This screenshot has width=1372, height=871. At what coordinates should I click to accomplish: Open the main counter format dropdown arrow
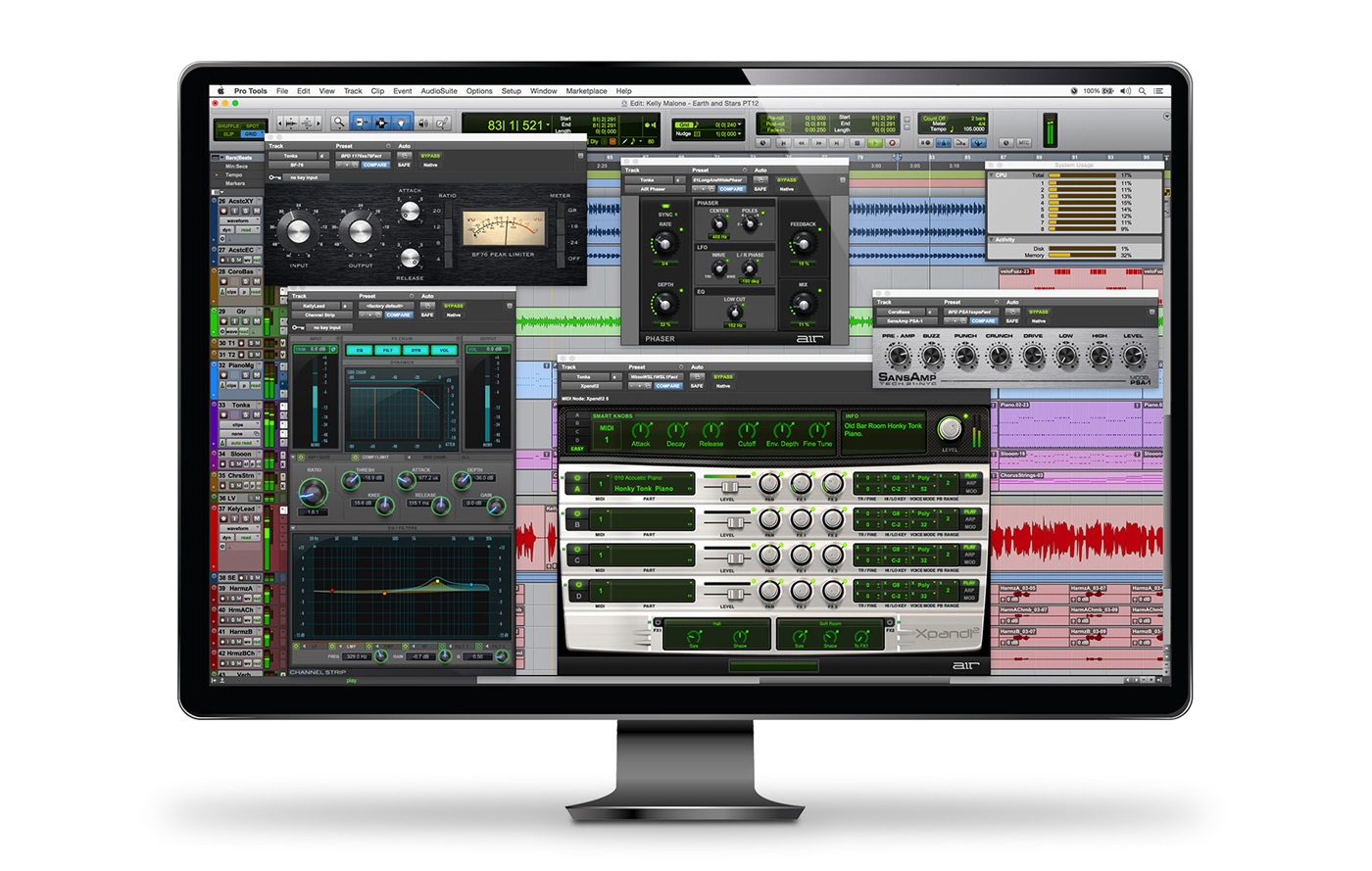tap(548, 125)
